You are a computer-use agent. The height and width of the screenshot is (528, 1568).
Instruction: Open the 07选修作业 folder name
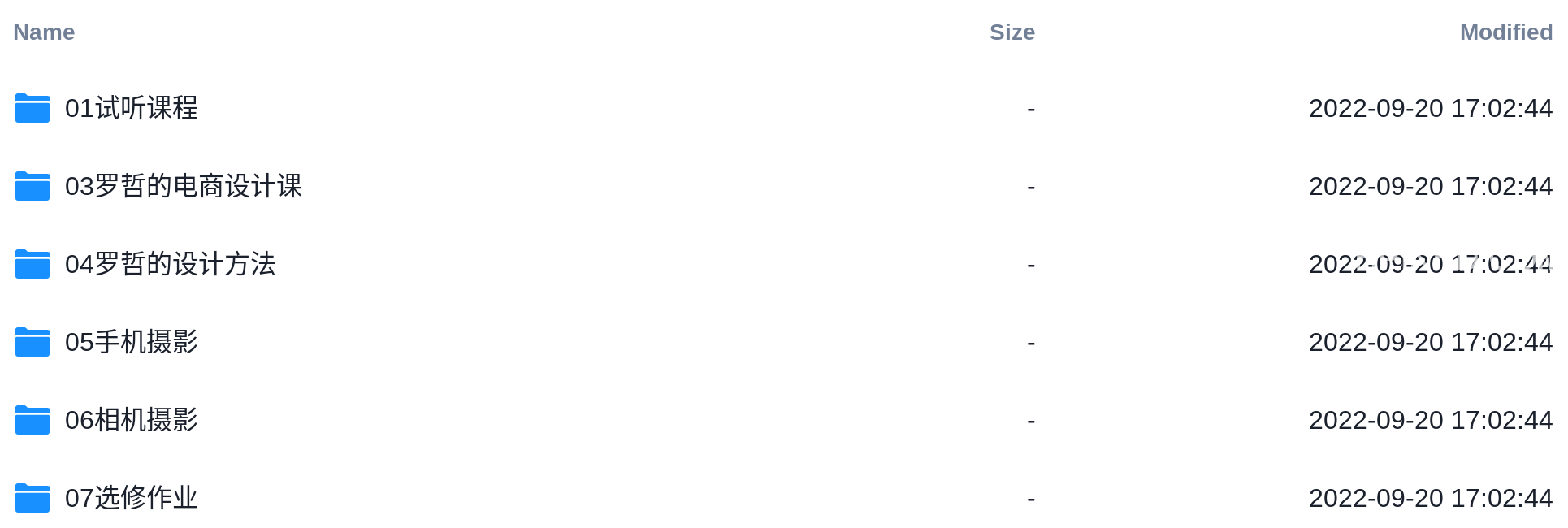pyautogui.click(x=132, y=498)
